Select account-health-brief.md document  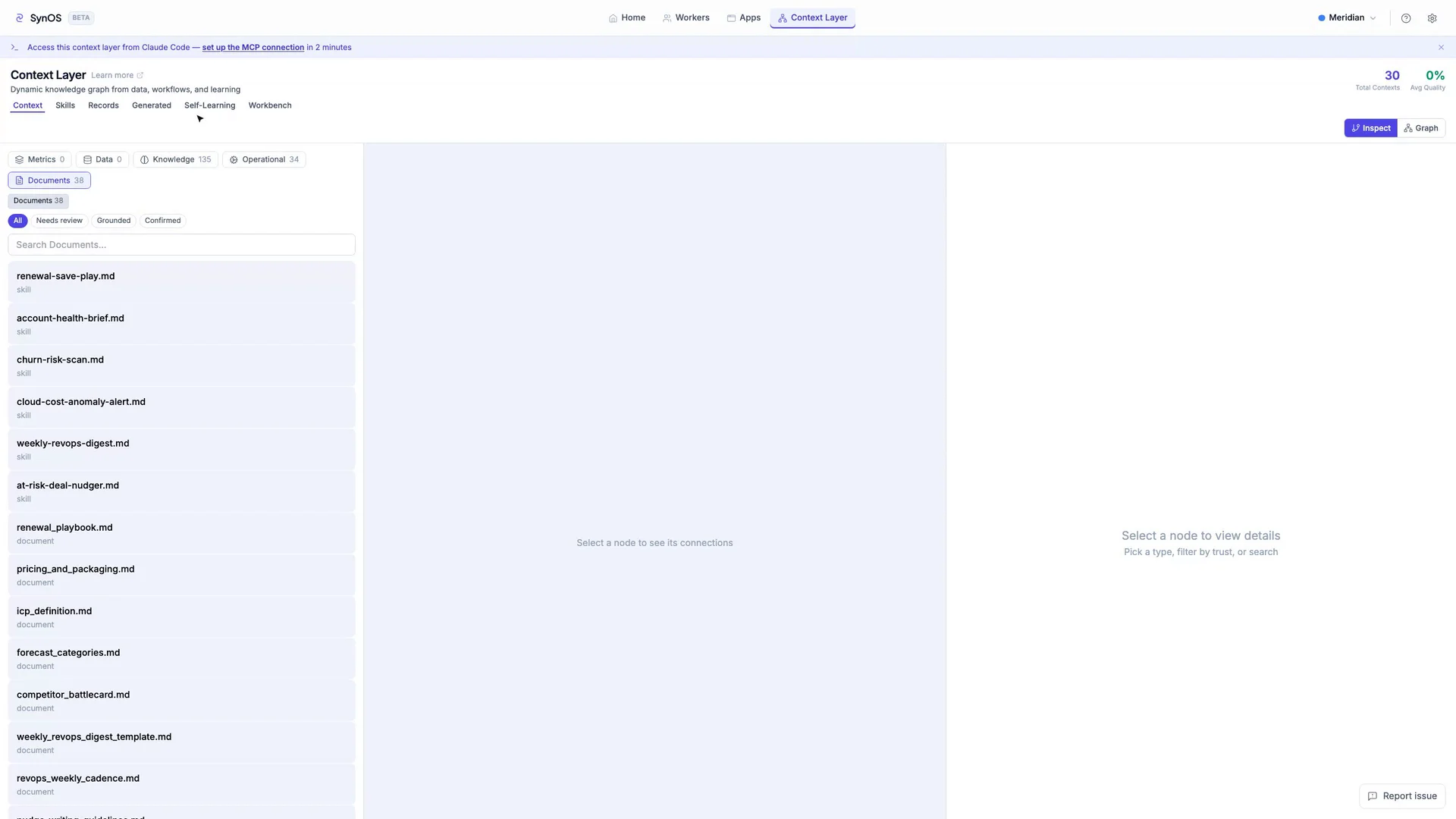[181, 324]
